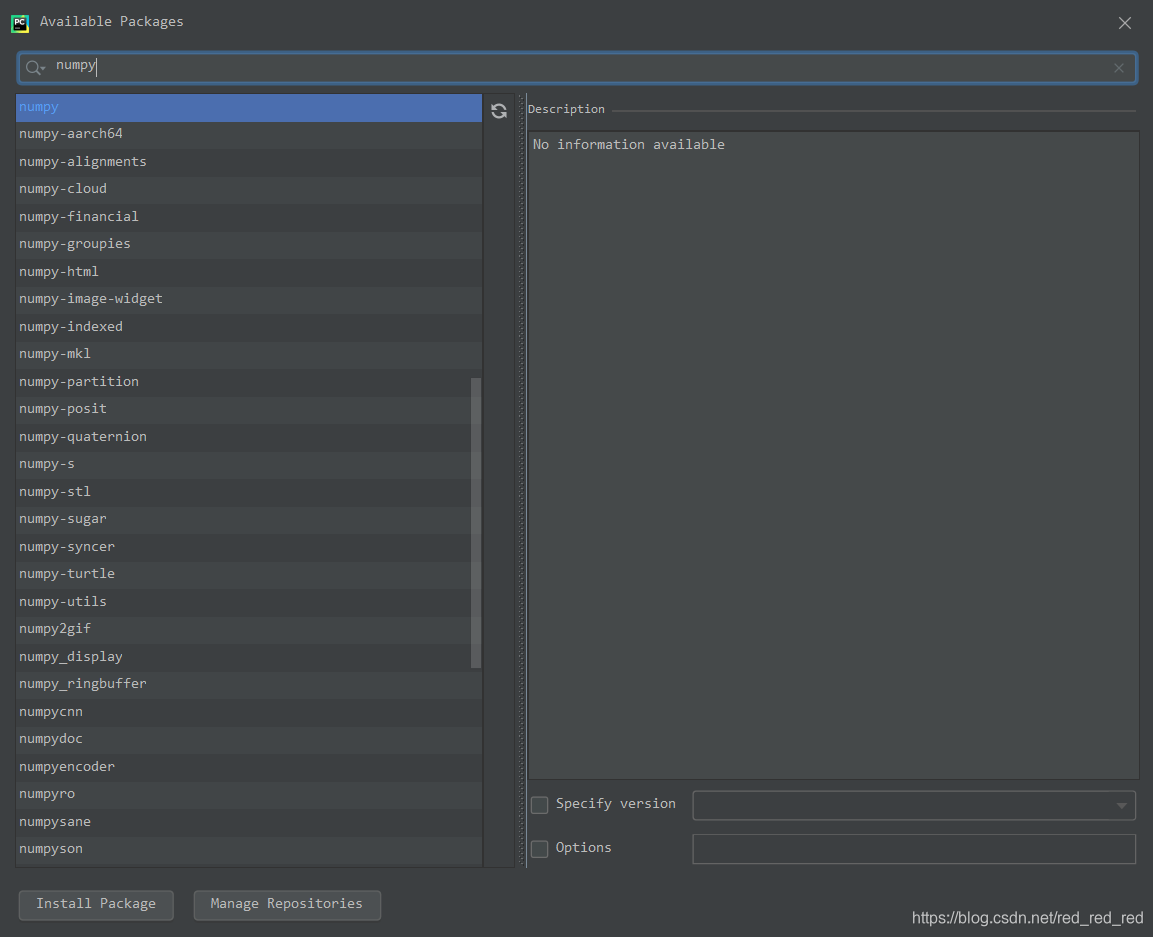The width and height of the screenshot is (1153, 937).
Task: Select numpy-utils package
Action: pyautogui.click(x=249, y=602)
